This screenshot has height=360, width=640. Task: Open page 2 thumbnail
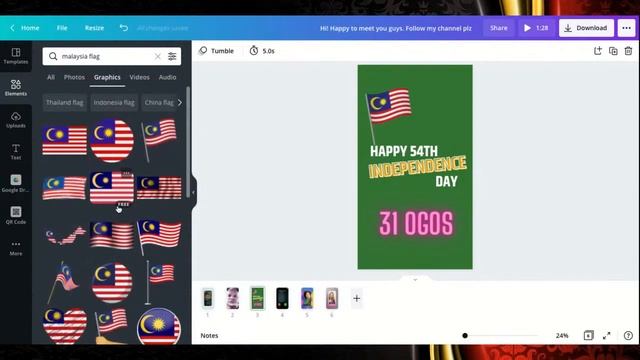[233, 298]
